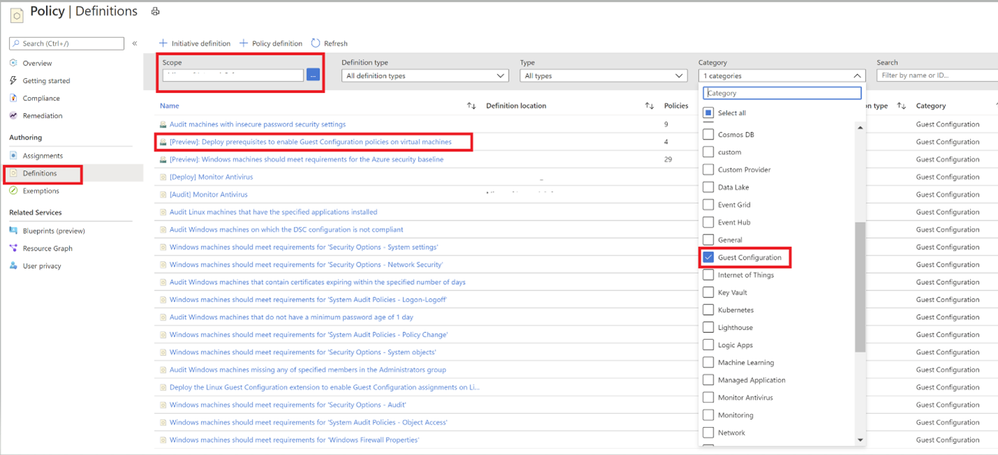Go to Assignments in the Authoring section
The image size is (998, 455).
click(x=43, y=155)
